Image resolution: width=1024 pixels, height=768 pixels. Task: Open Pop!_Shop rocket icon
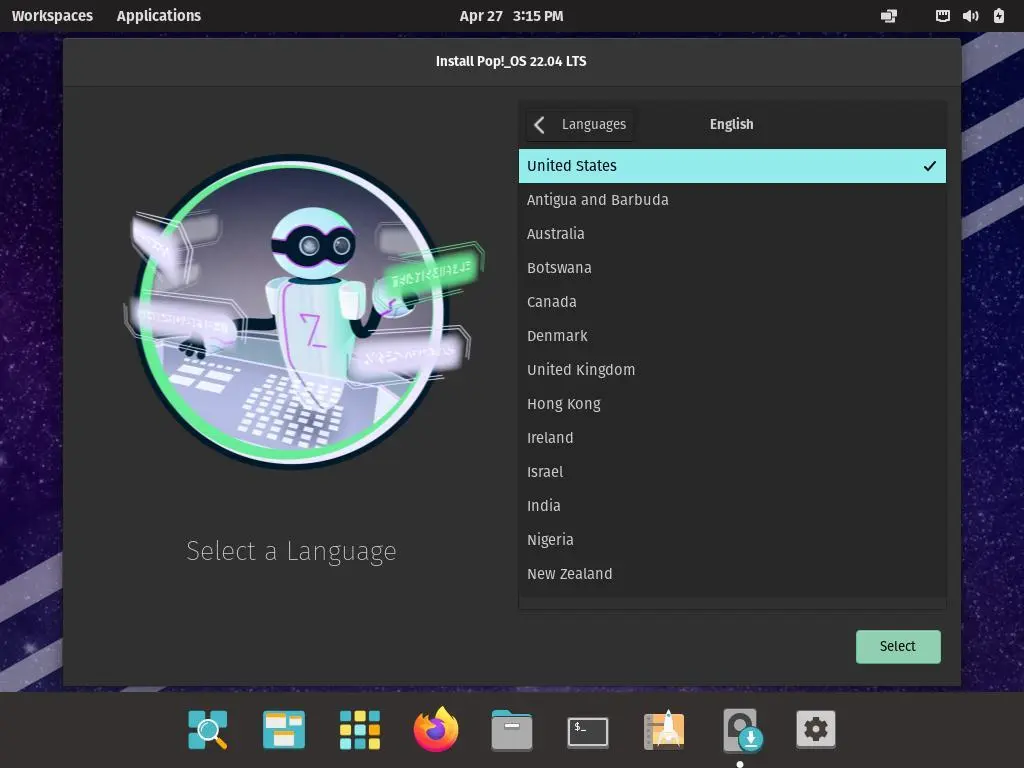[664, 730]
